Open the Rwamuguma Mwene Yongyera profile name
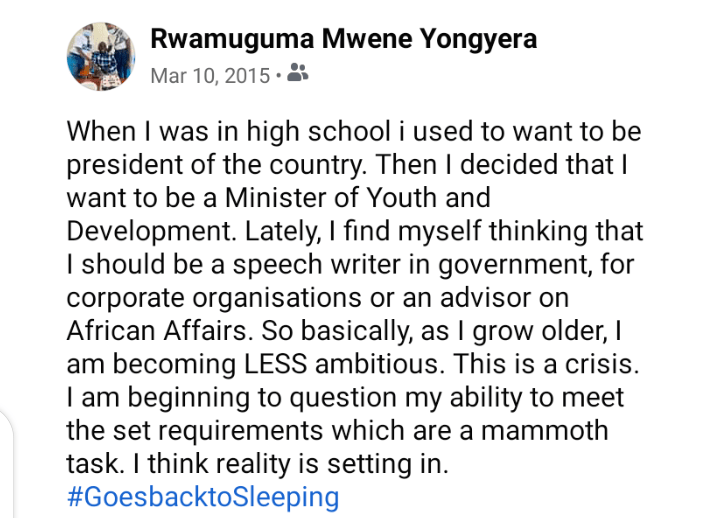720x518 pixels. point(343,39)
